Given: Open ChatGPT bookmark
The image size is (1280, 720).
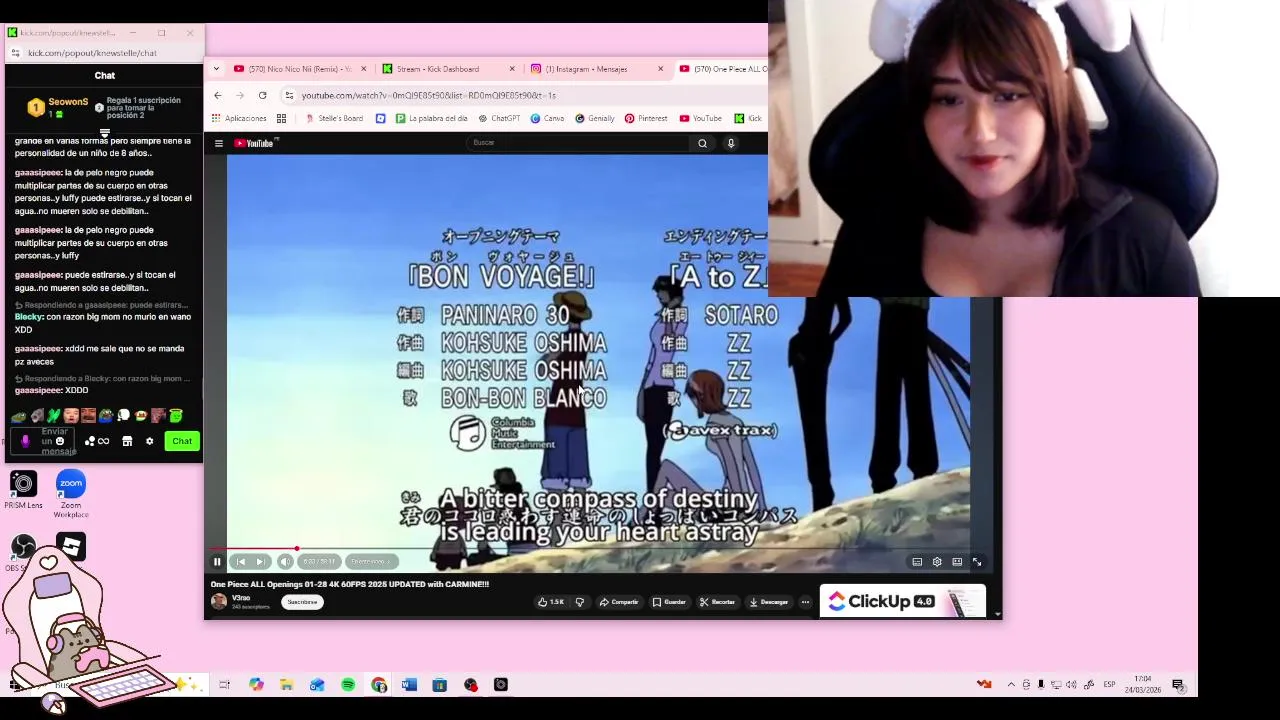Looking at the screenshot, I should [499, 118].
